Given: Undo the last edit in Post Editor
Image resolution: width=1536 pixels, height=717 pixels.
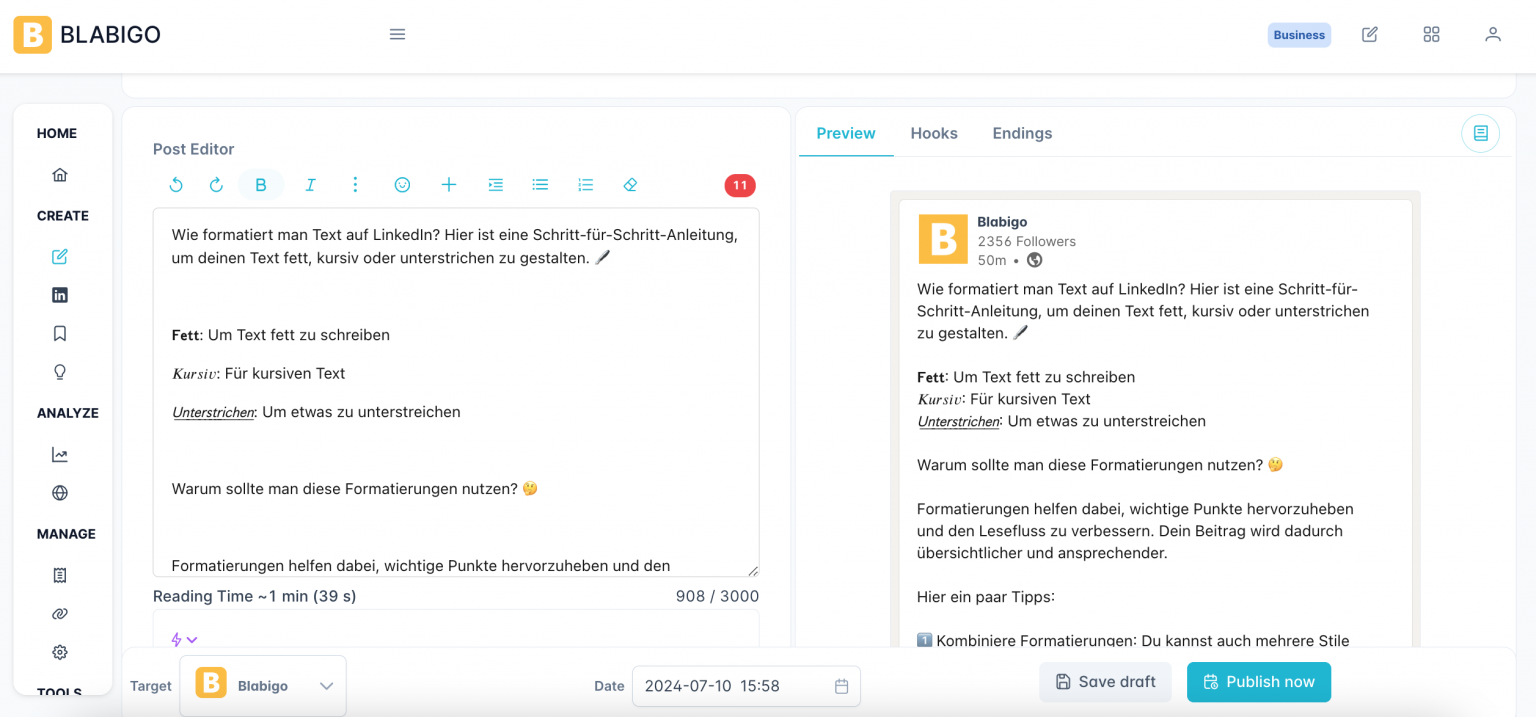Looking at the screenshot, I should pyautogui.click(x=177, y=185).
